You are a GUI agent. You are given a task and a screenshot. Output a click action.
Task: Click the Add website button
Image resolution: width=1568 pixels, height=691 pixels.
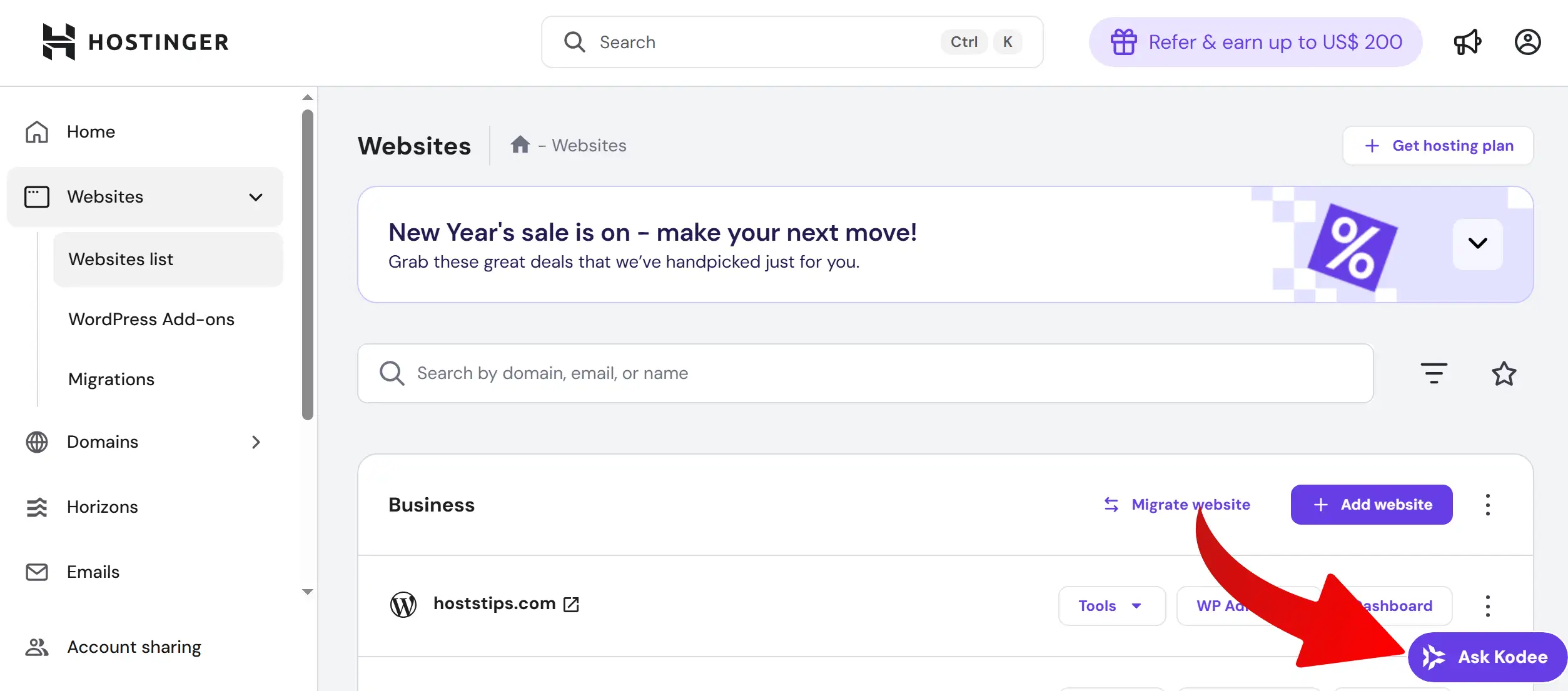pos(1371,505)
